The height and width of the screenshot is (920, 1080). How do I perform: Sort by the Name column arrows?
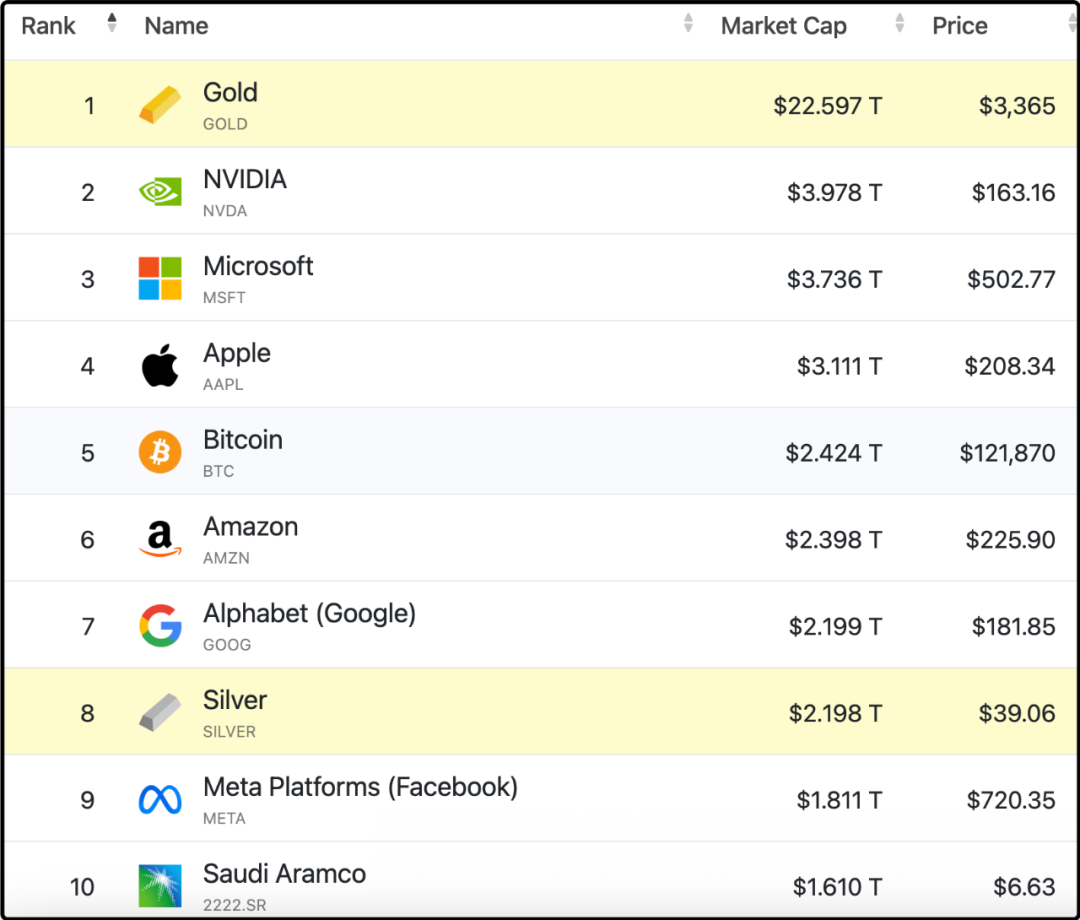[687, 23]
